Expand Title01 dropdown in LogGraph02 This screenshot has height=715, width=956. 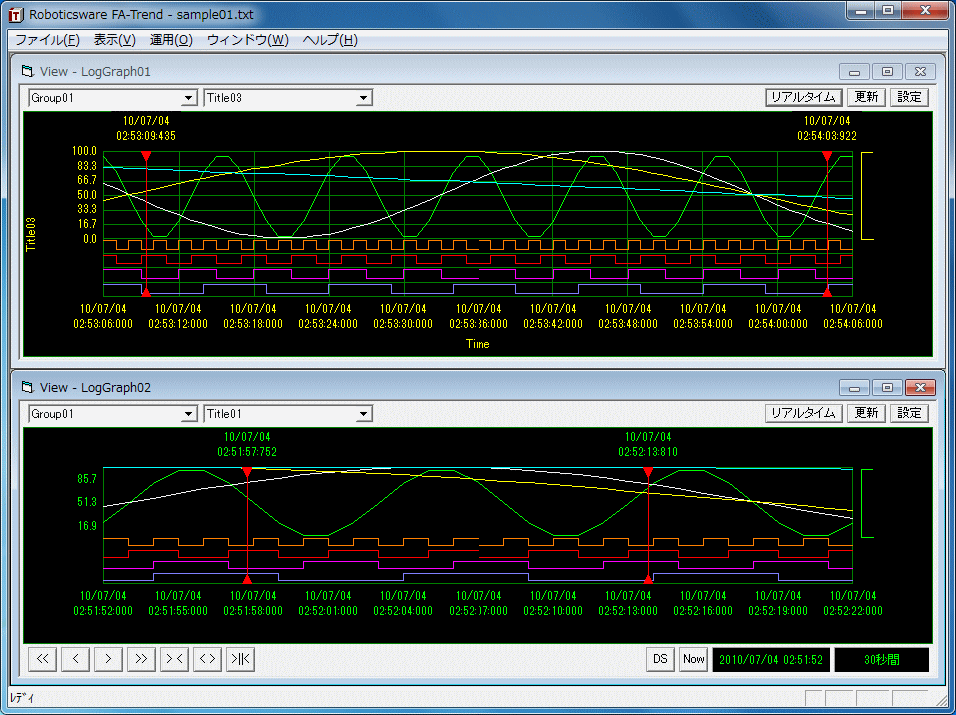[364, 414]
